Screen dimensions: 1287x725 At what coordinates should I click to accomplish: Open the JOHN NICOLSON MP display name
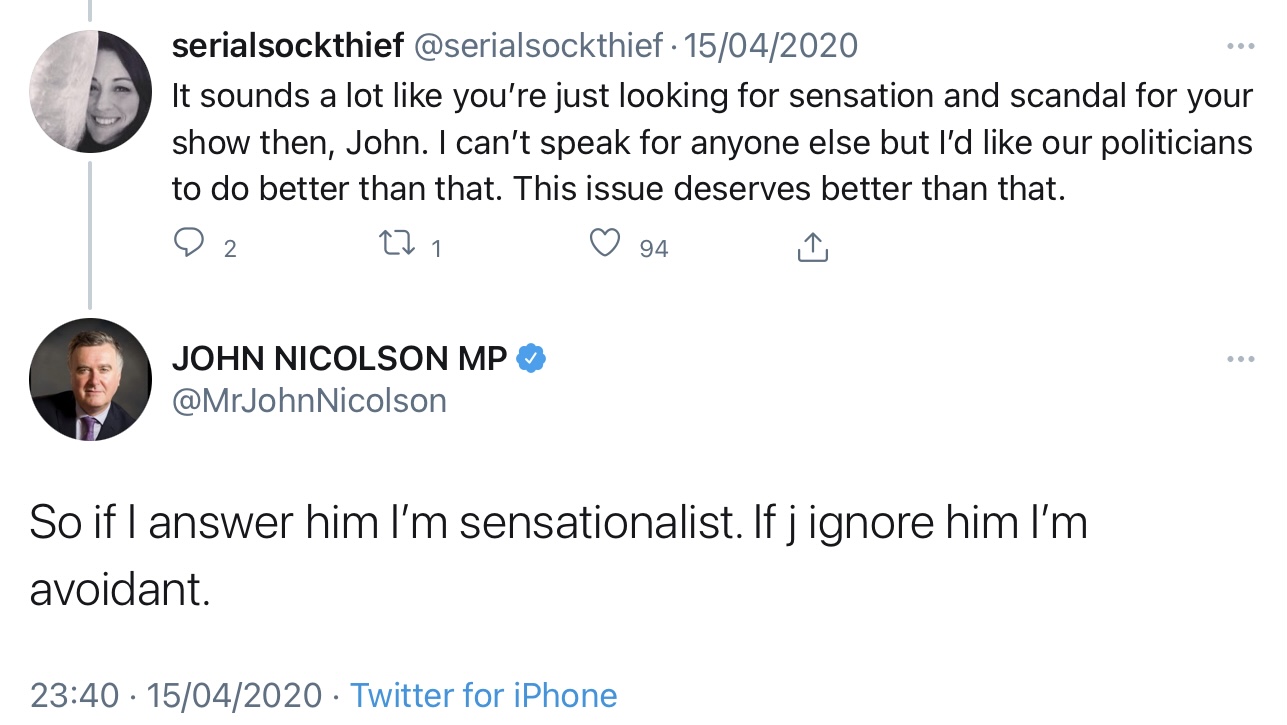click(339, 358)
